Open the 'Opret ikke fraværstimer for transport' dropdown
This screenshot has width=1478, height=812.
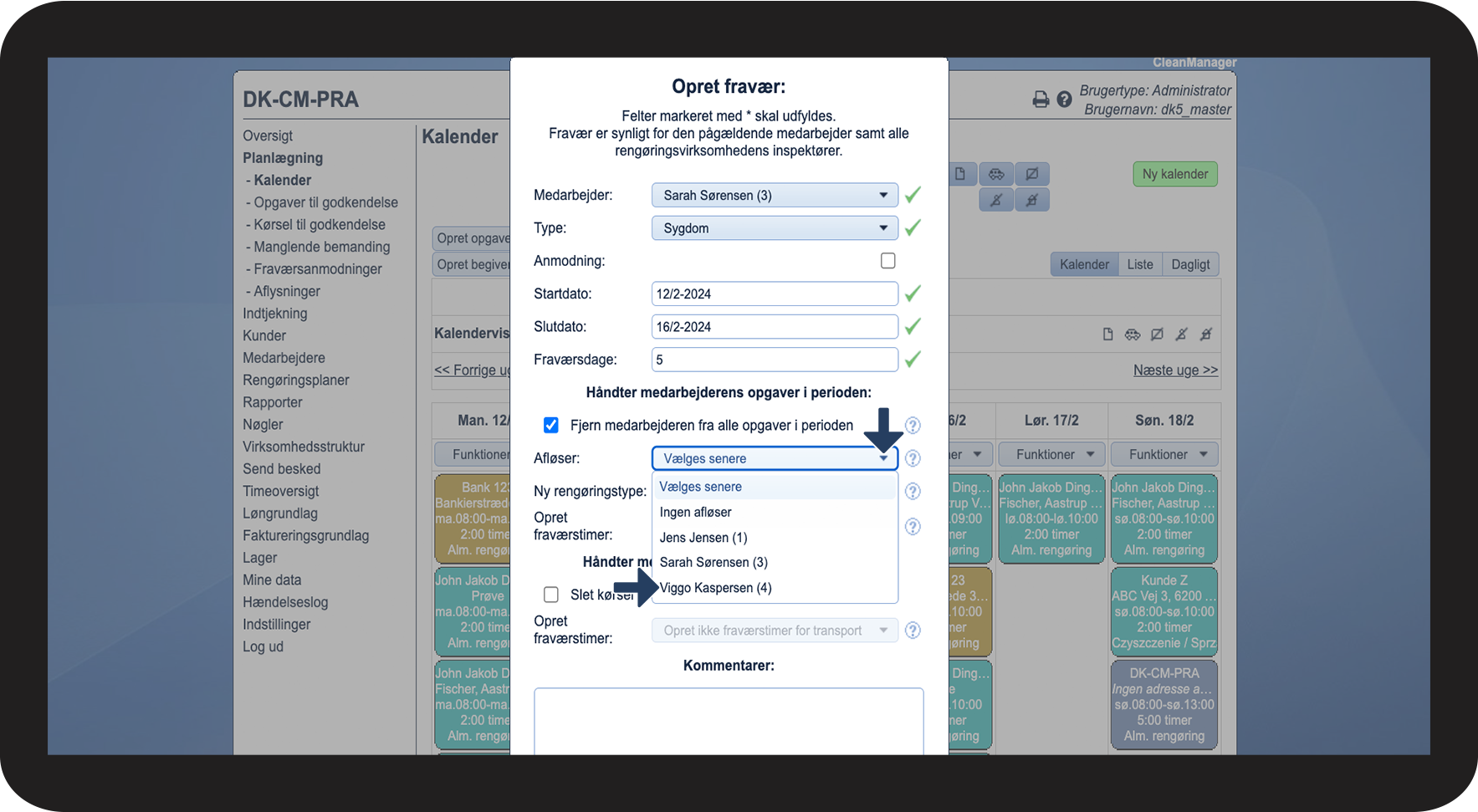[775, 631]
